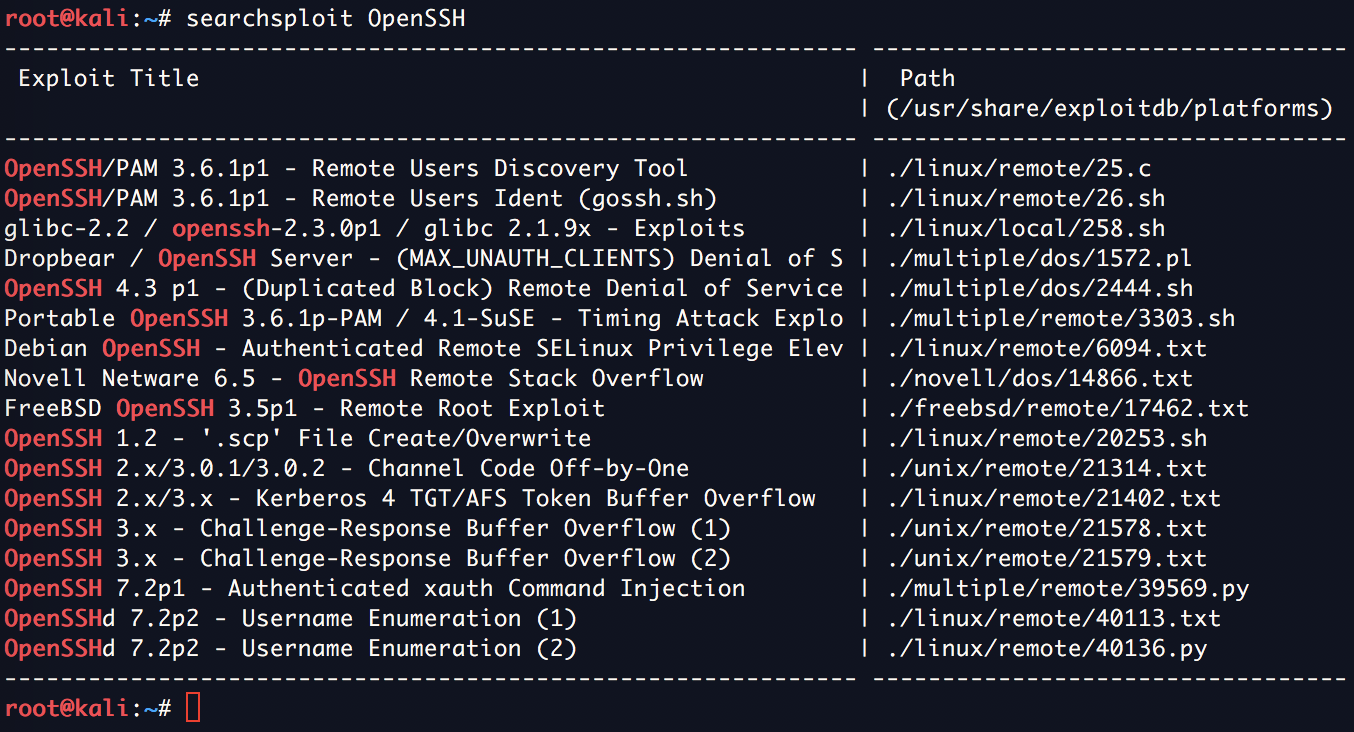The image size is (1354, 732).
Task: Click path './freebsd/remote/17462.txt'
Action: tap(1067, 408)
